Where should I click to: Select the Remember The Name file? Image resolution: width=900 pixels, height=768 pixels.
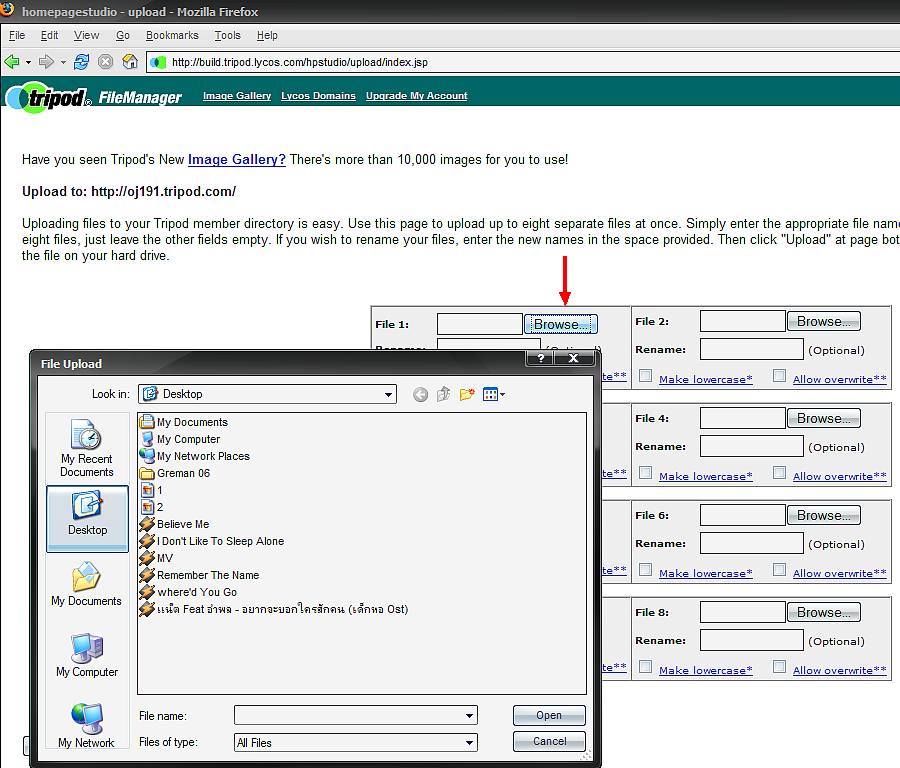tap(199, 575)
